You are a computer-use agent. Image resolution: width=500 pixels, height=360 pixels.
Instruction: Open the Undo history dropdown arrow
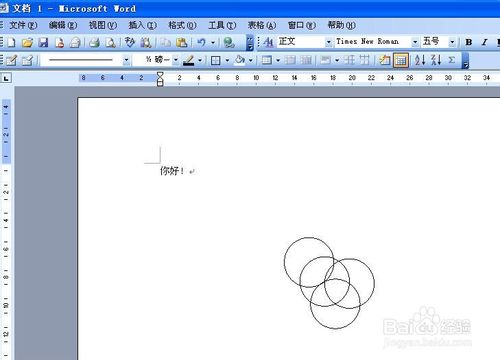(213, 42)
